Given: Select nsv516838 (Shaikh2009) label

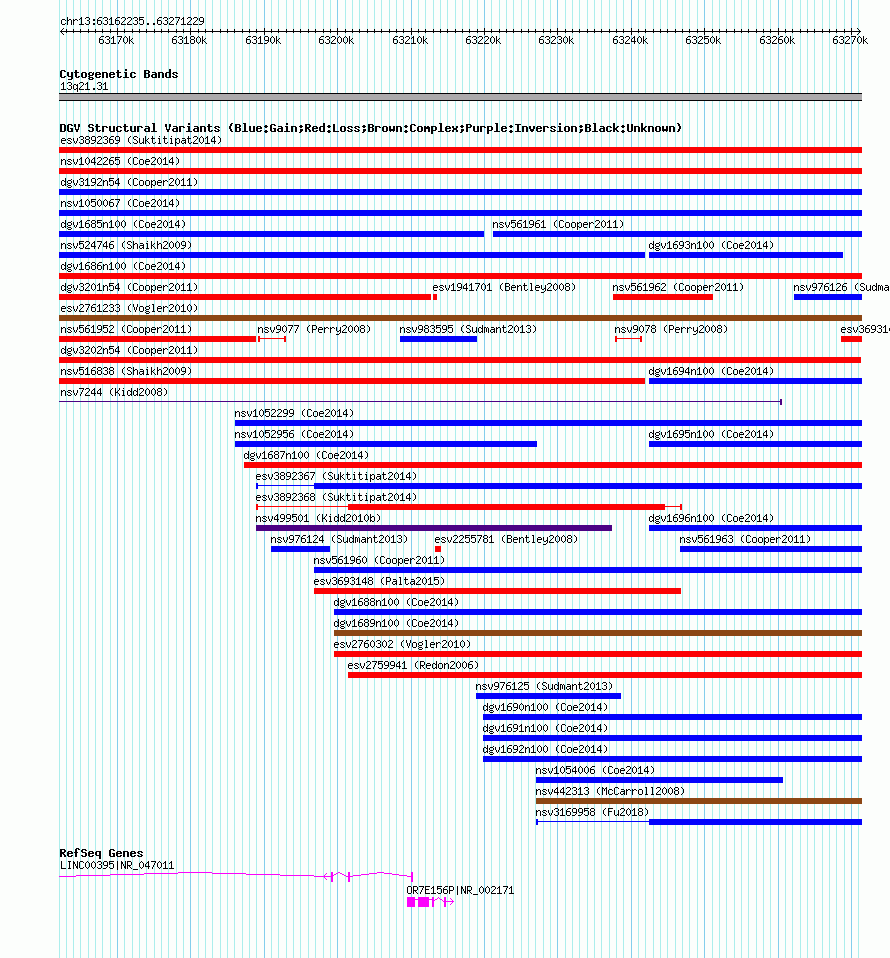Looking at the screenshot, I should click(126, 371).
